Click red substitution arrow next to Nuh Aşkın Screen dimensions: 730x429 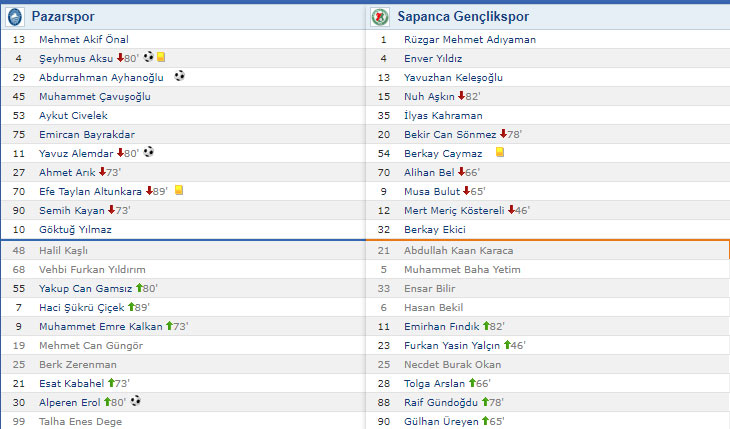[x=462, y=96]
